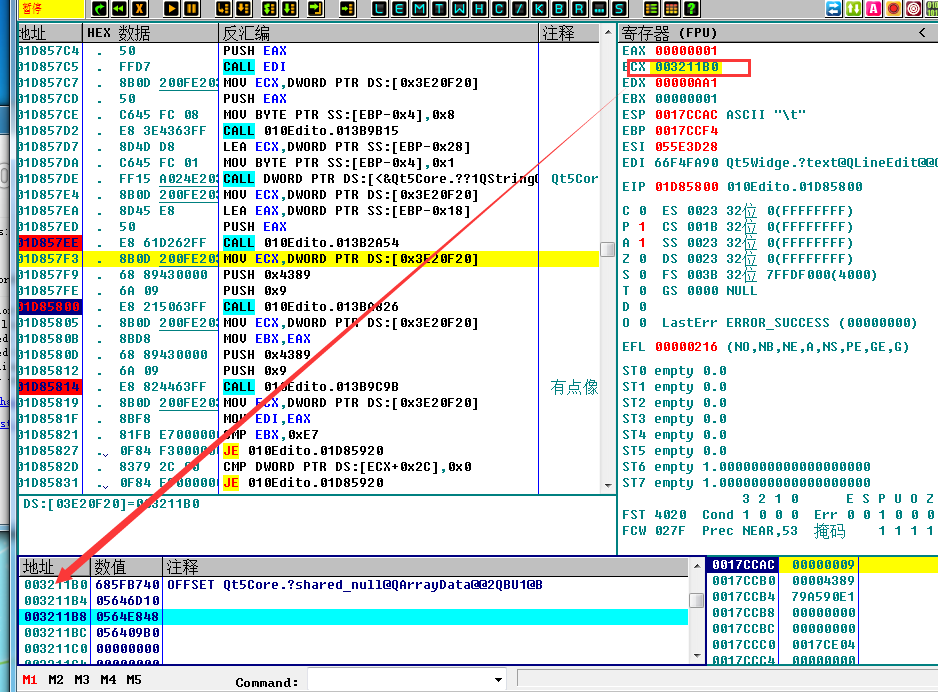Click the 反汇编 column header
Image resolution: width=938 pixels, height=692 pixels.
[x=379, y=33]
